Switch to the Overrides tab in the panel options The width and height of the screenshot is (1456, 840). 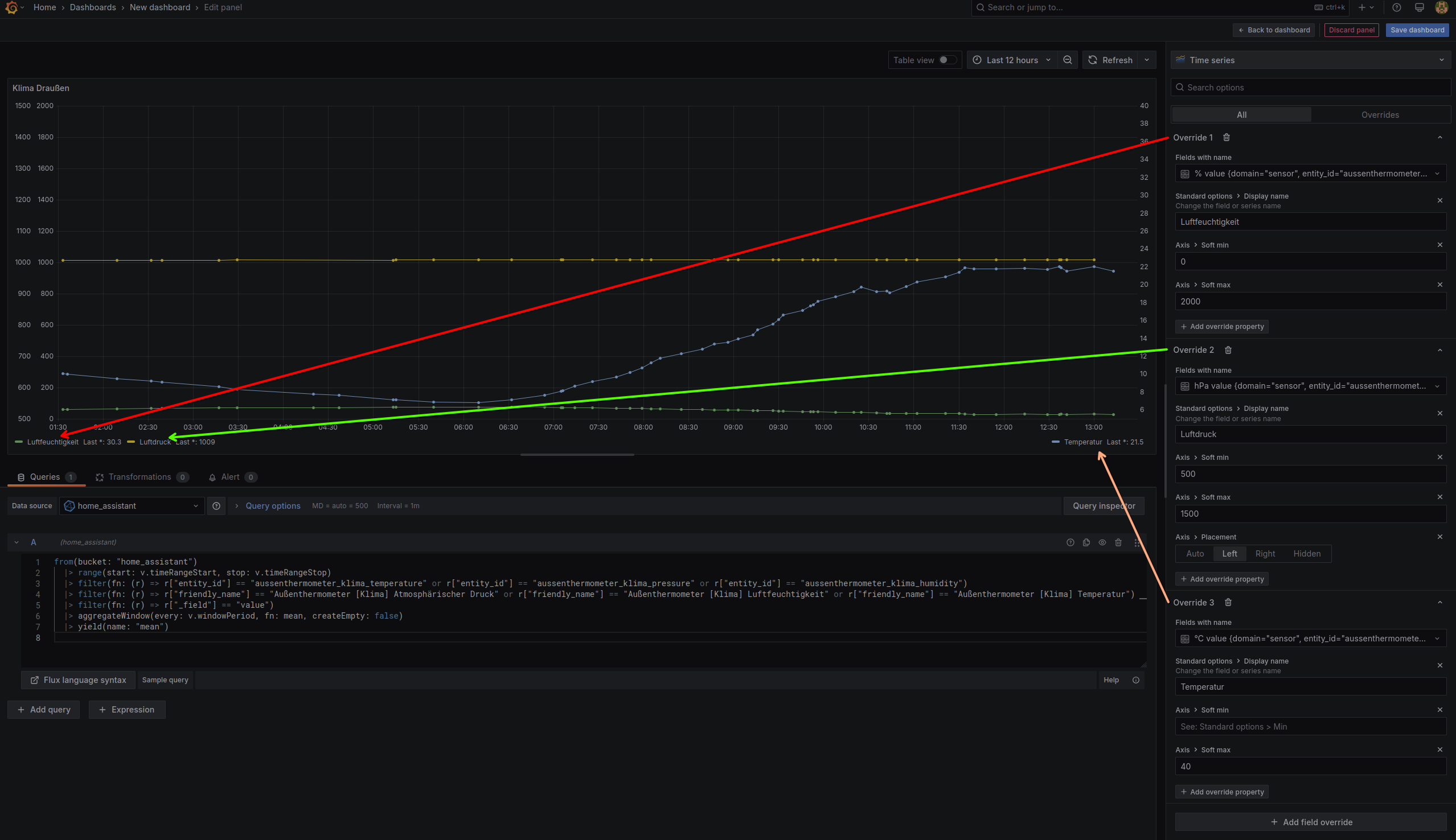coord(1380,114)
